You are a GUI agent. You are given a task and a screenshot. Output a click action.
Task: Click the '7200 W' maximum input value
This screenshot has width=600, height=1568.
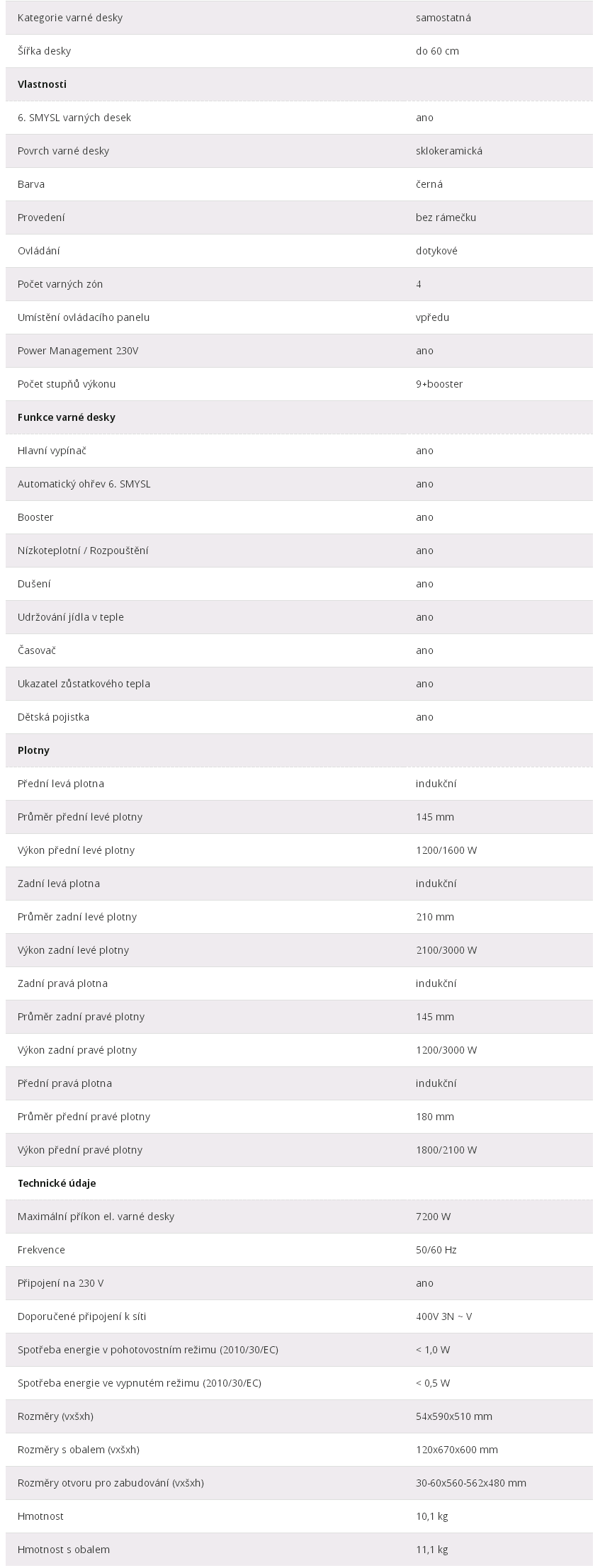(434, 1217)
